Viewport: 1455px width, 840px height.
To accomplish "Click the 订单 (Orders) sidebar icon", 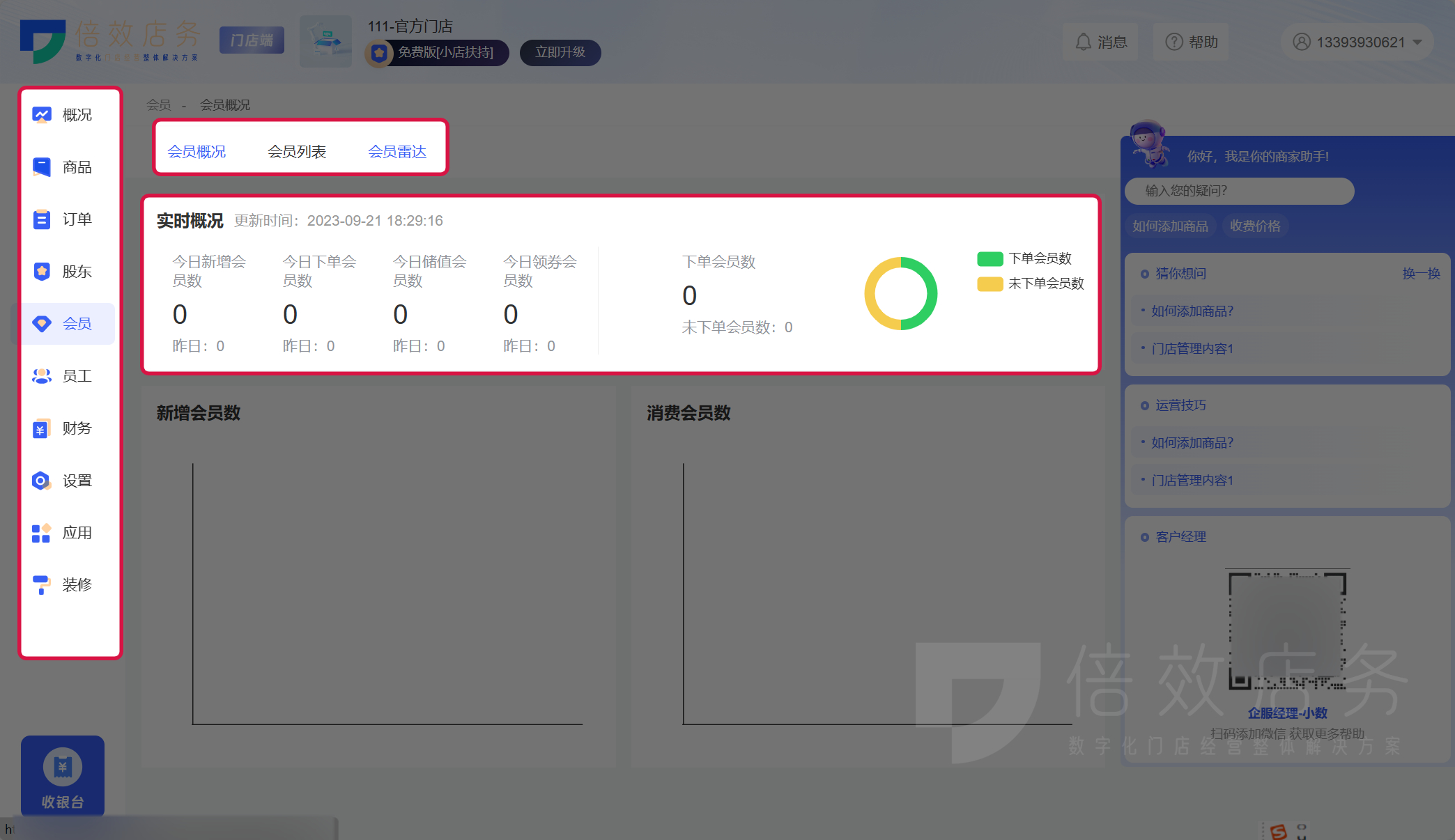I will 65,218.
